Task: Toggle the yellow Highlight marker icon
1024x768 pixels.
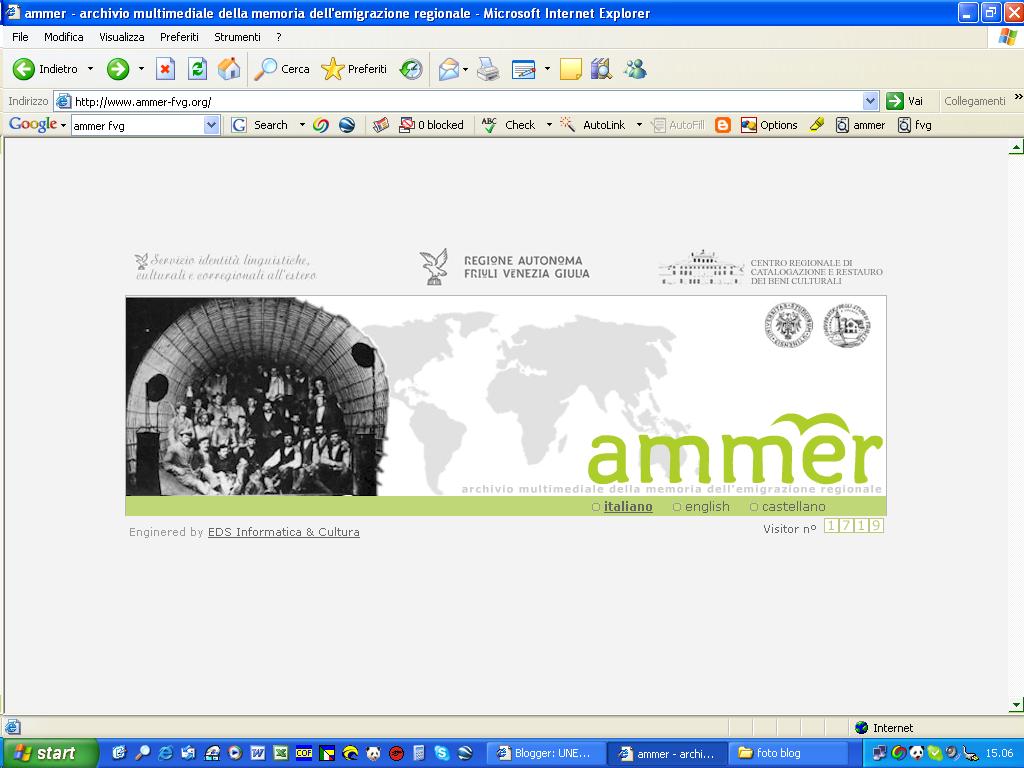Action: (x=817, y=125)
